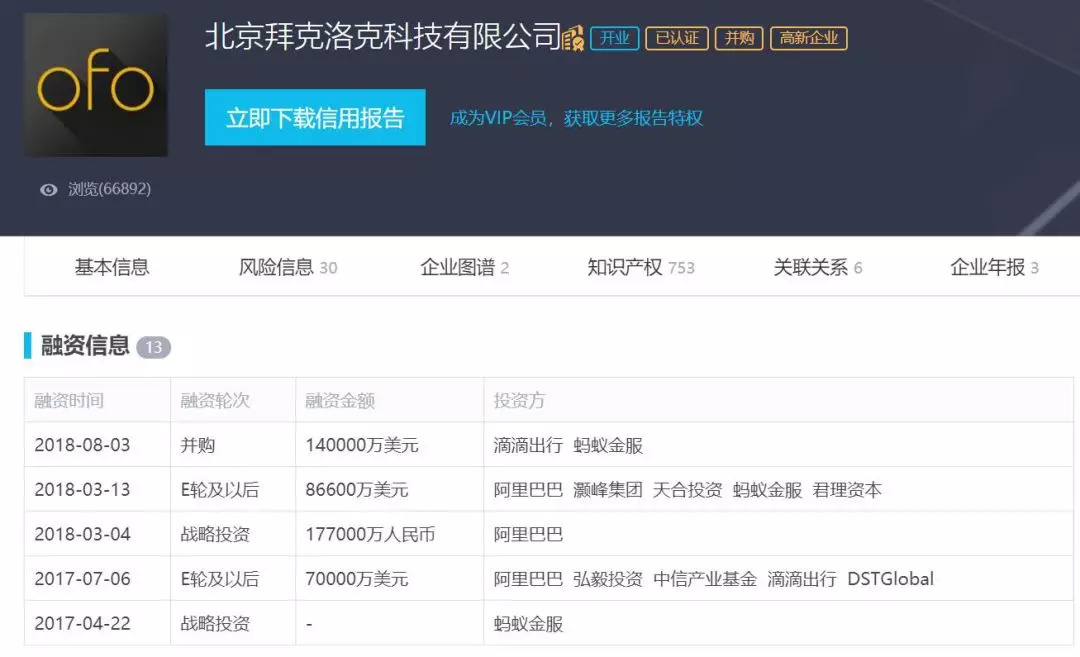This screenshot has width=1080, height=657.
Task: Open investor 蚂蚁金服 in the 2018-03-13 row
Action: (767, 490)
